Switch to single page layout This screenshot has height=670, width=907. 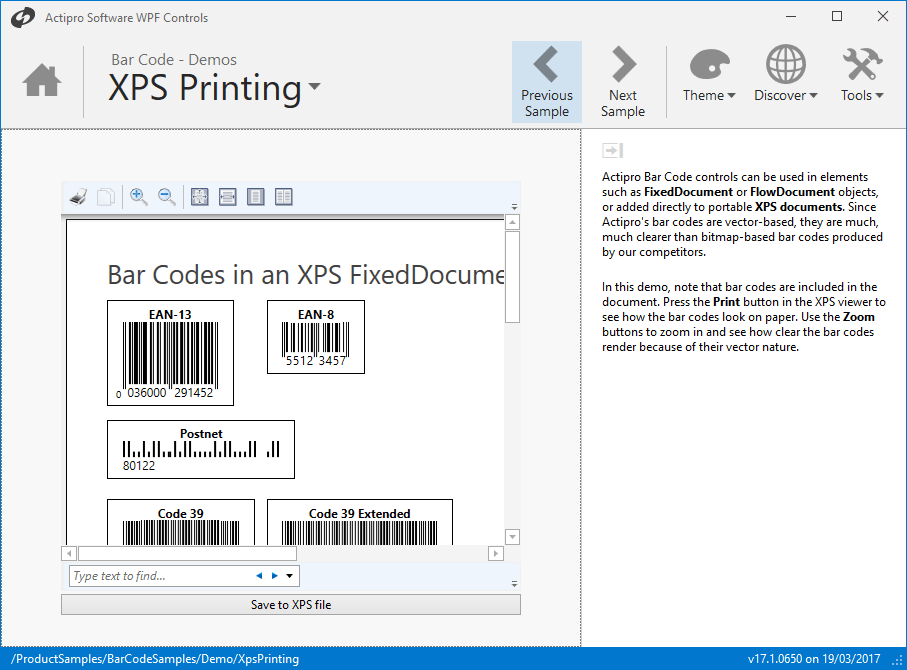[255, 196]
